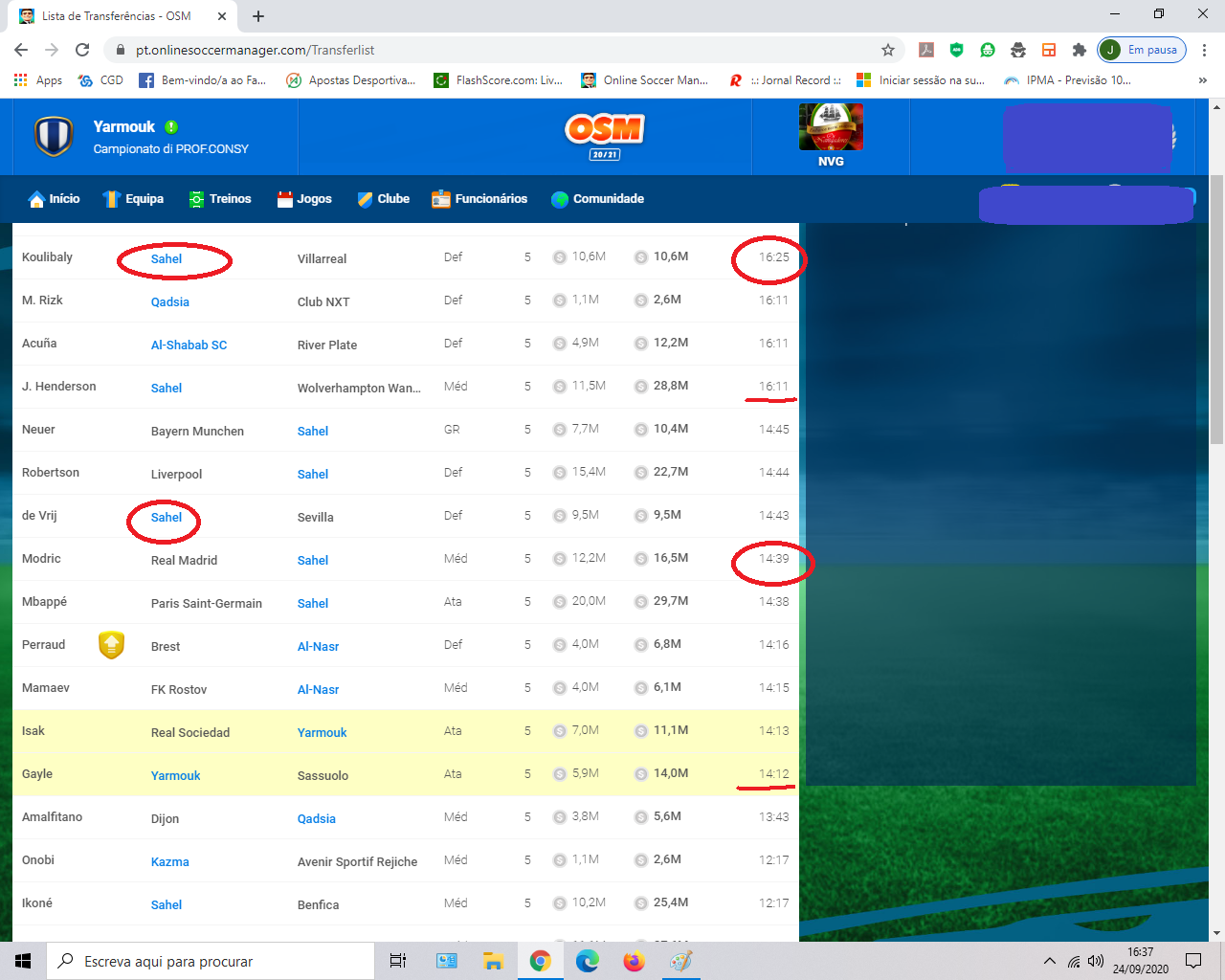
Task: Click the 14:44 time in Robertson row
Action: (774, 473)
